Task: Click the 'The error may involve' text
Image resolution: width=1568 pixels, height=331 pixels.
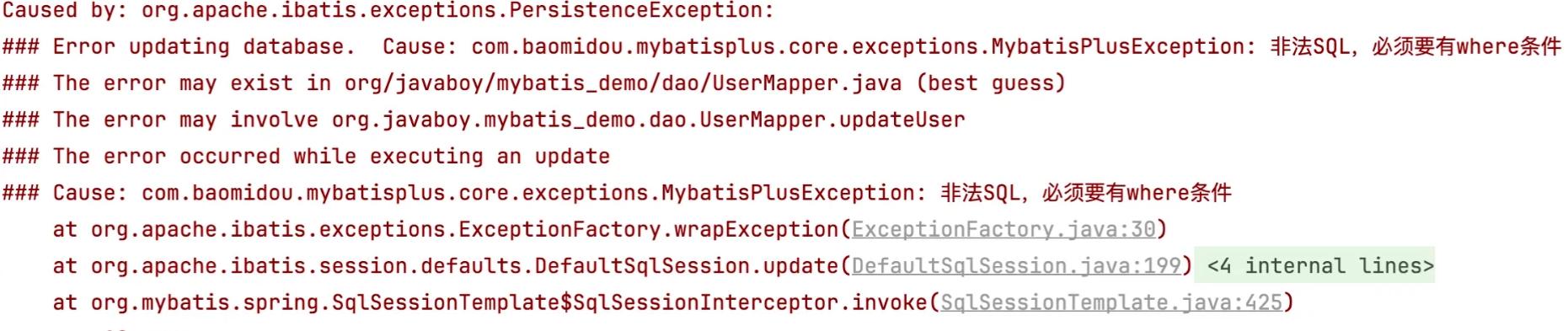Action: [x=185, y=120]
